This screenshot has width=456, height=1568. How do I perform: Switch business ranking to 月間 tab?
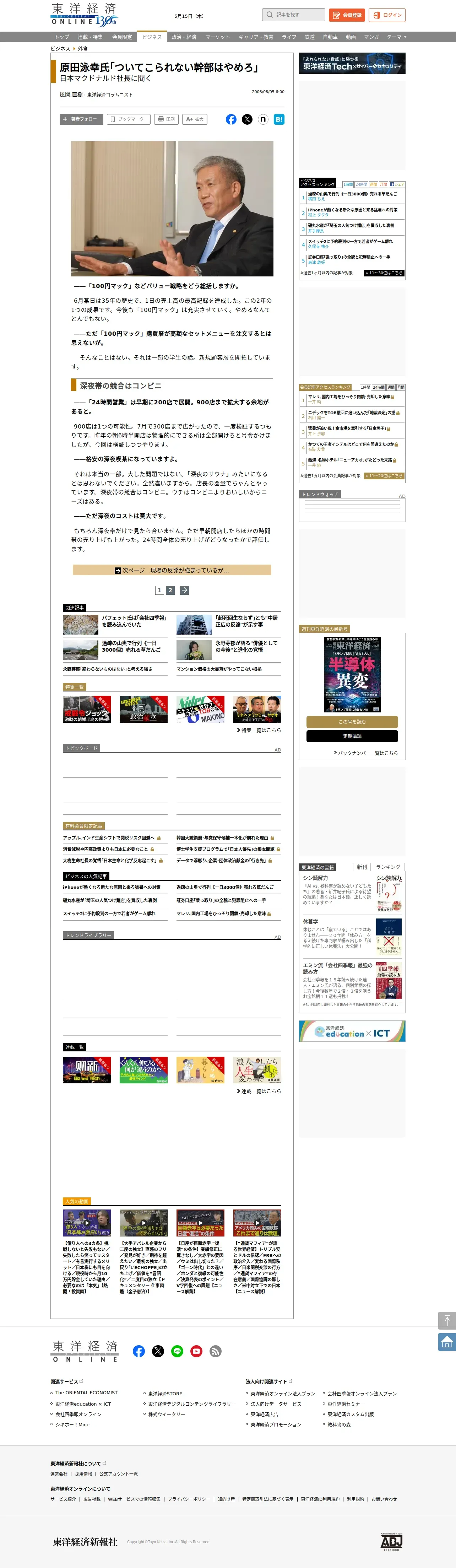[x=384, y=184]
